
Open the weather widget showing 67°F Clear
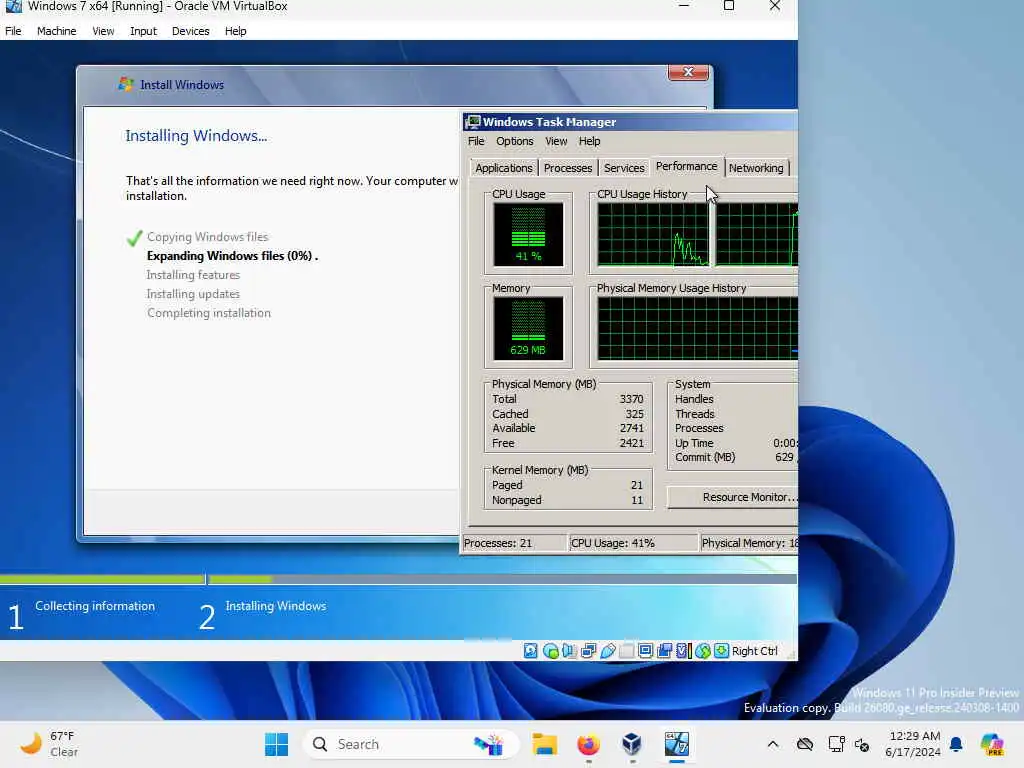click(48, 744)
